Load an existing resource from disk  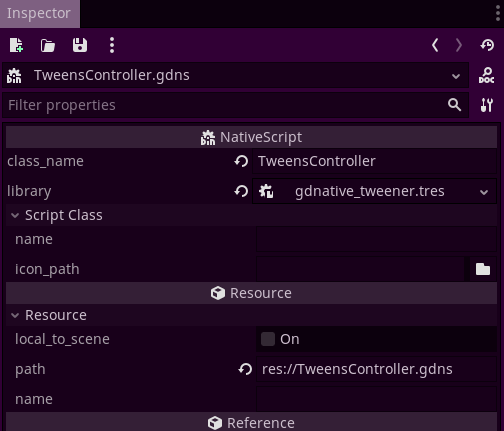(48, 45)
